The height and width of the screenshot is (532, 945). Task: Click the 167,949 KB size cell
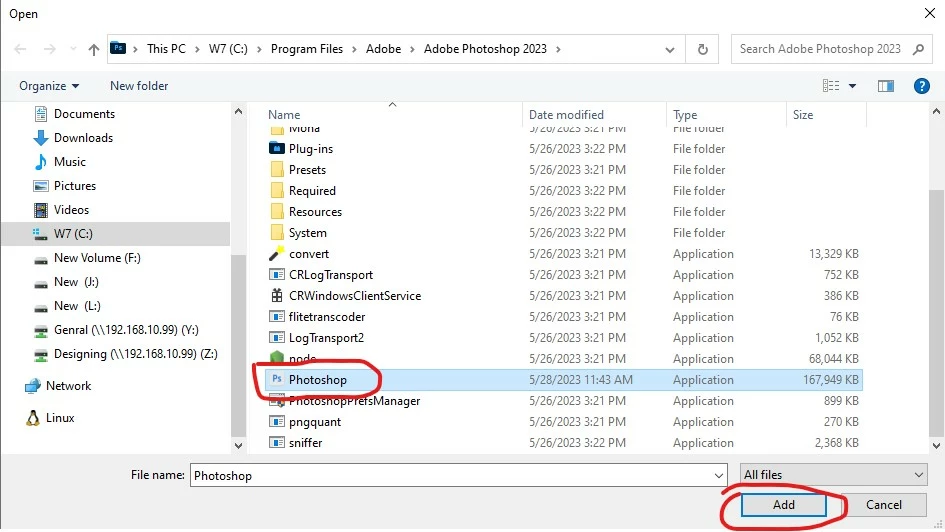click(830, 380)
